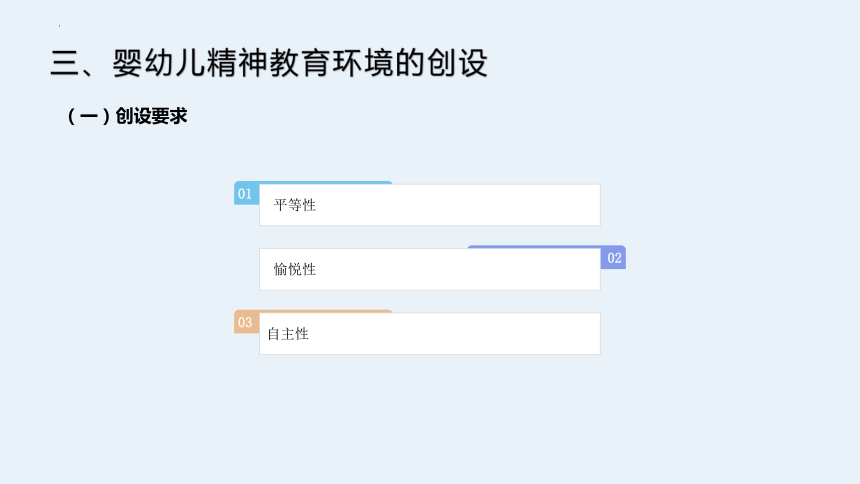Image resolution: width=860 pixels, height=484 pixels.
Task: Click the blue 01 number badge
Action: tap(246, 194)
